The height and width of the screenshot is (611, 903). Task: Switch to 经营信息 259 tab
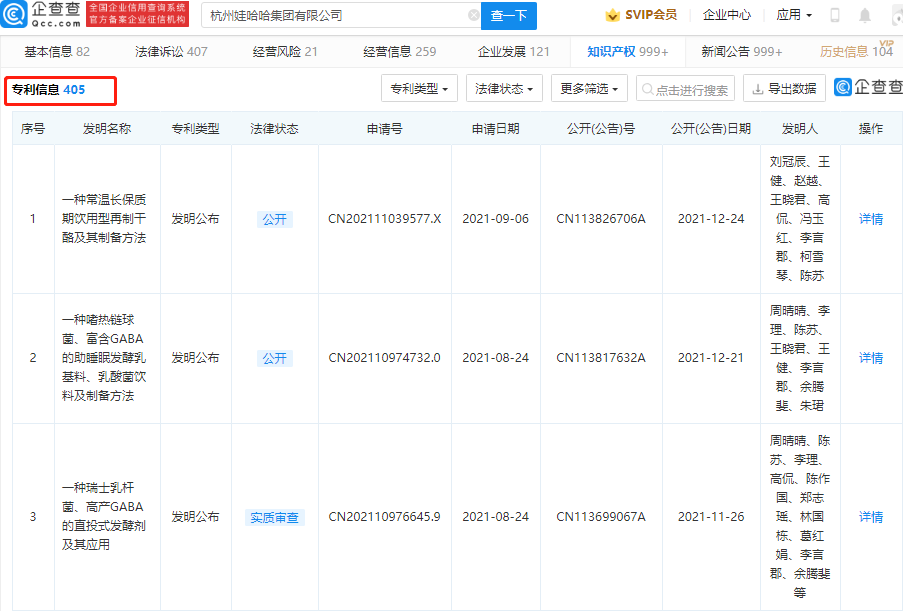click(x=399, y=52)
